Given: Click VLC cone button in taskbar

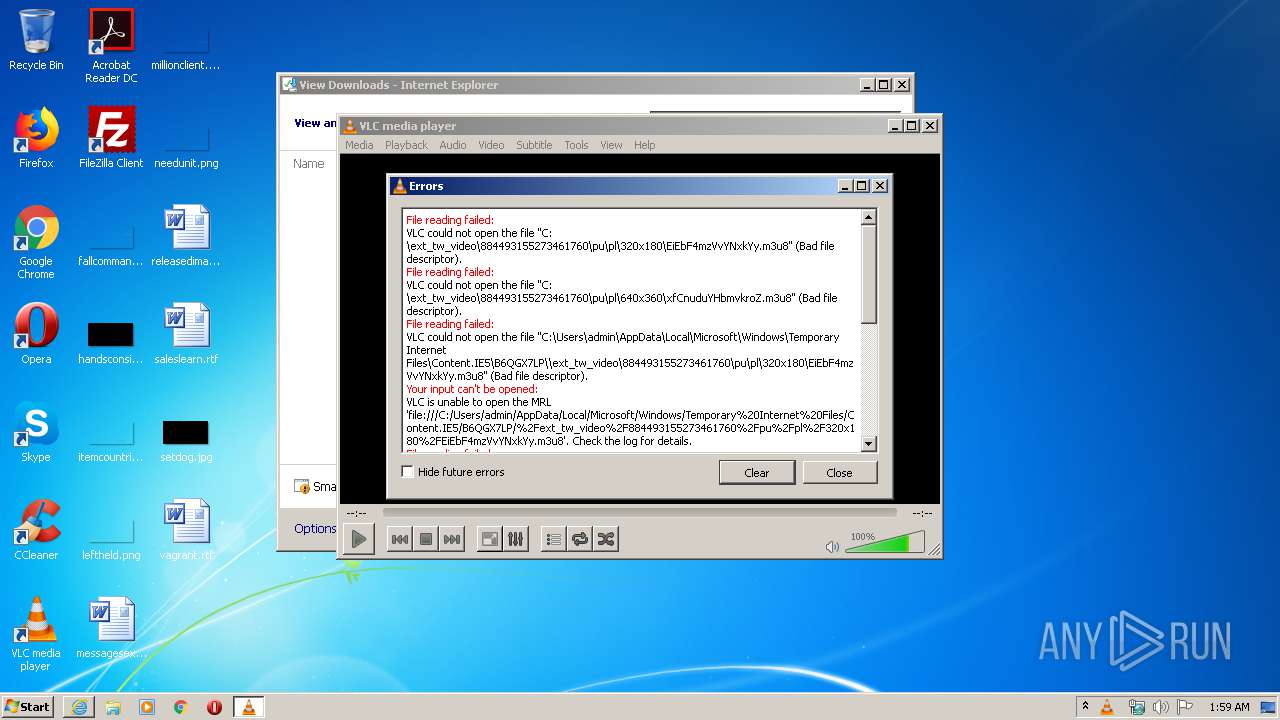Looking at the screenshot, I should click(249, 707).
